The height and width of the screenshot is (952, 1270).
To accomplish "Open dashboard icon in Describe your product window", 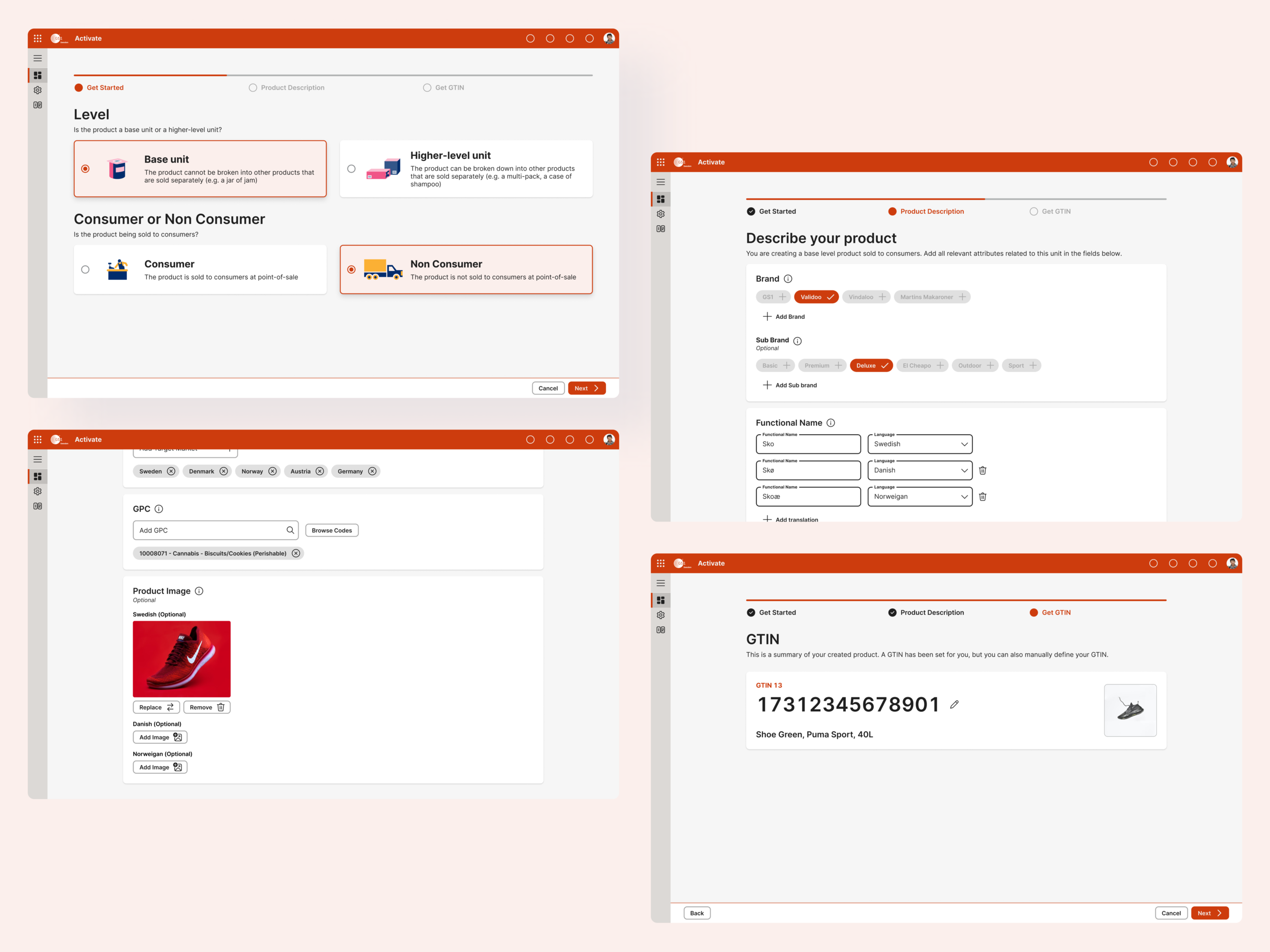I will (661, 199).
